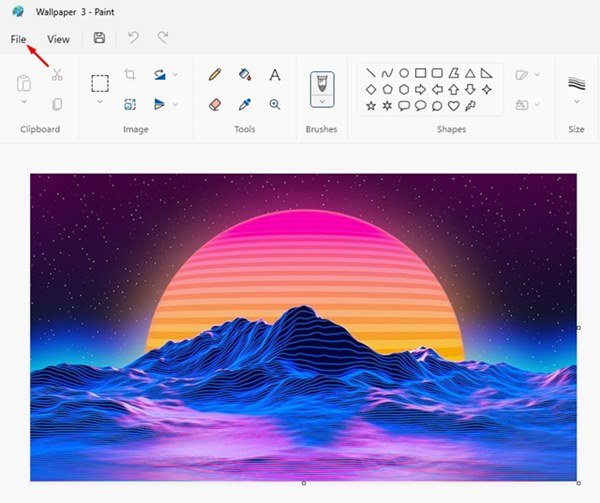This screenshot has height=503, width=600.
Task: Pick the Right triangle shape
Action: click(x=486, y=73)
